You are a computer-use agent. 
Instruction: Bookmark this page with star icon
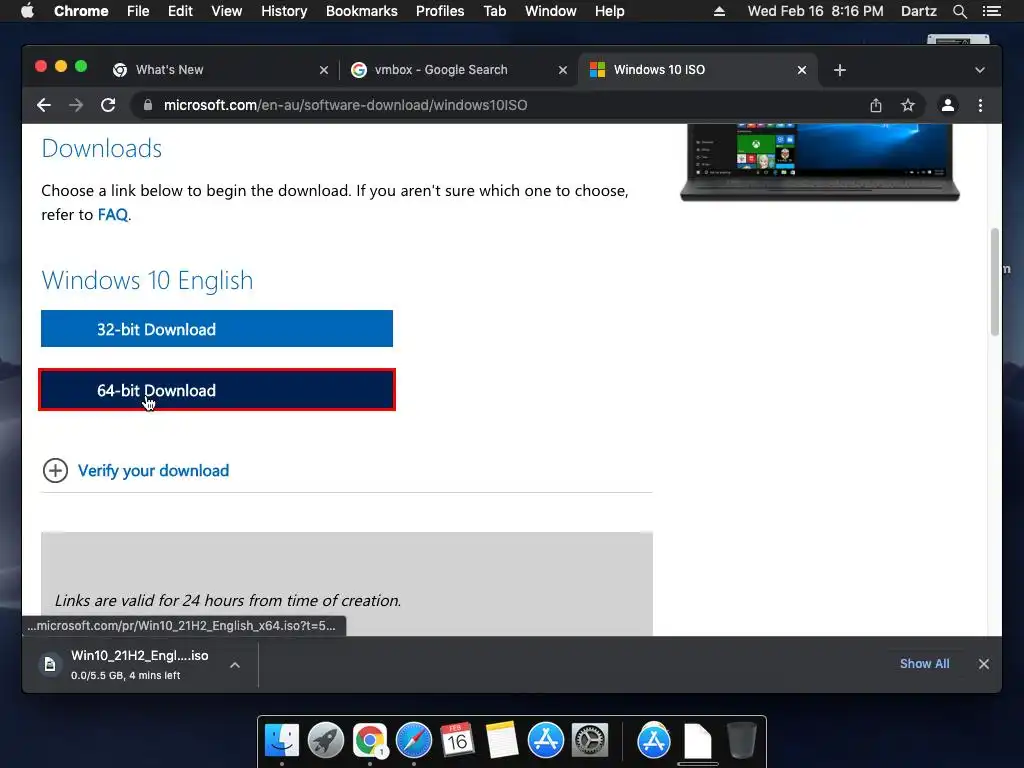click(908, 105)
